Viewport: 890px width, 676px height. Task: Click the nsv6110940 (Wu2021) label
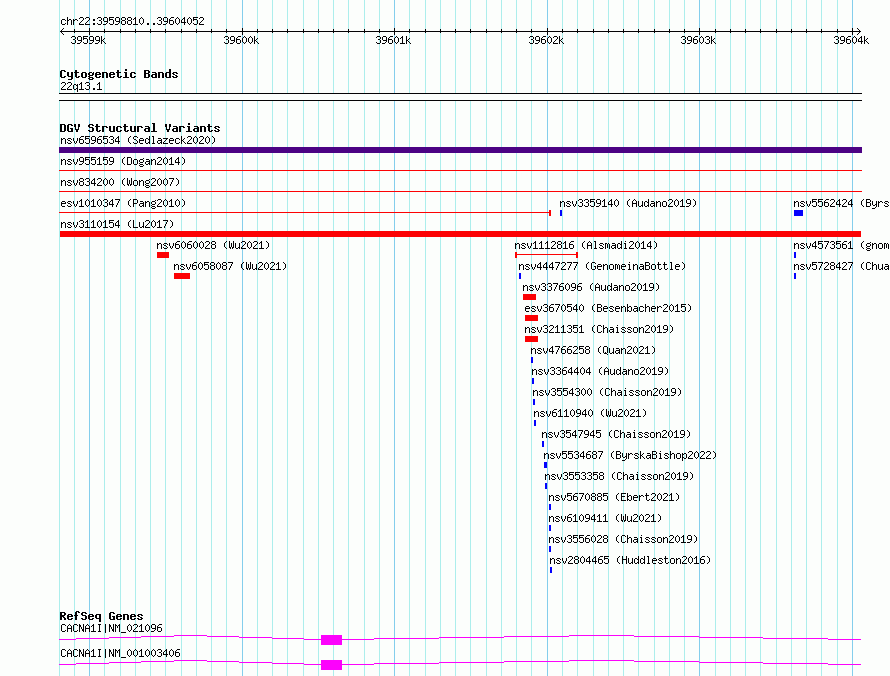(x=590, y=413)
